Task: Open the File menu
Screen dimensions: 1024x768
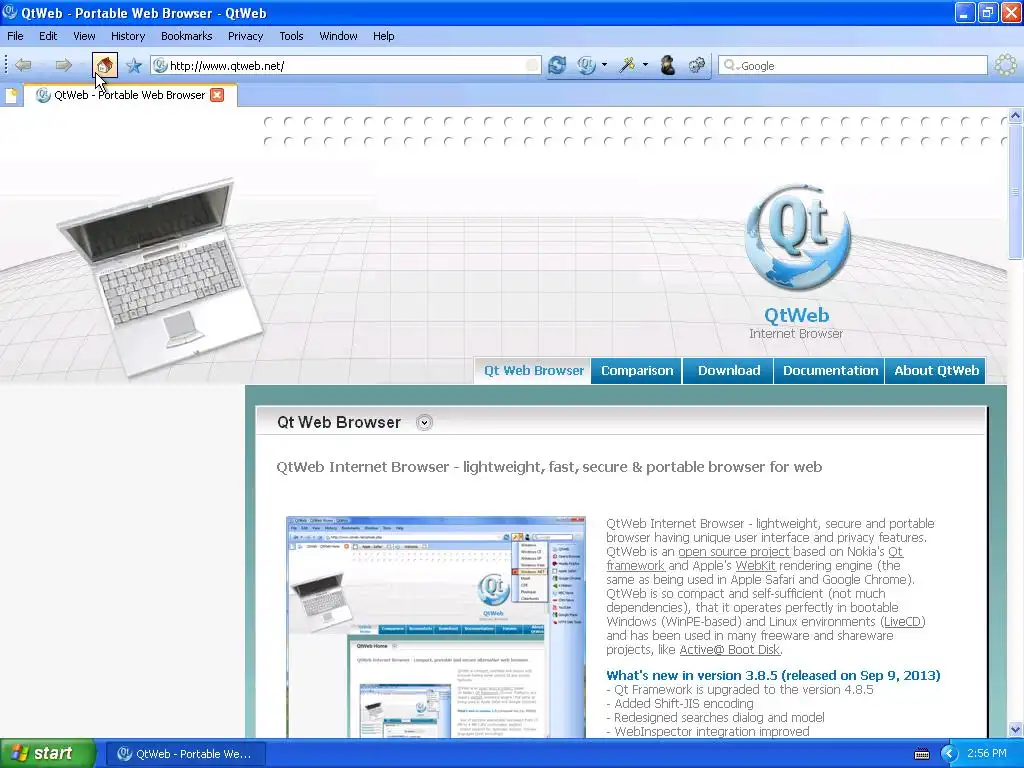Action: click(x=15, y=36)
